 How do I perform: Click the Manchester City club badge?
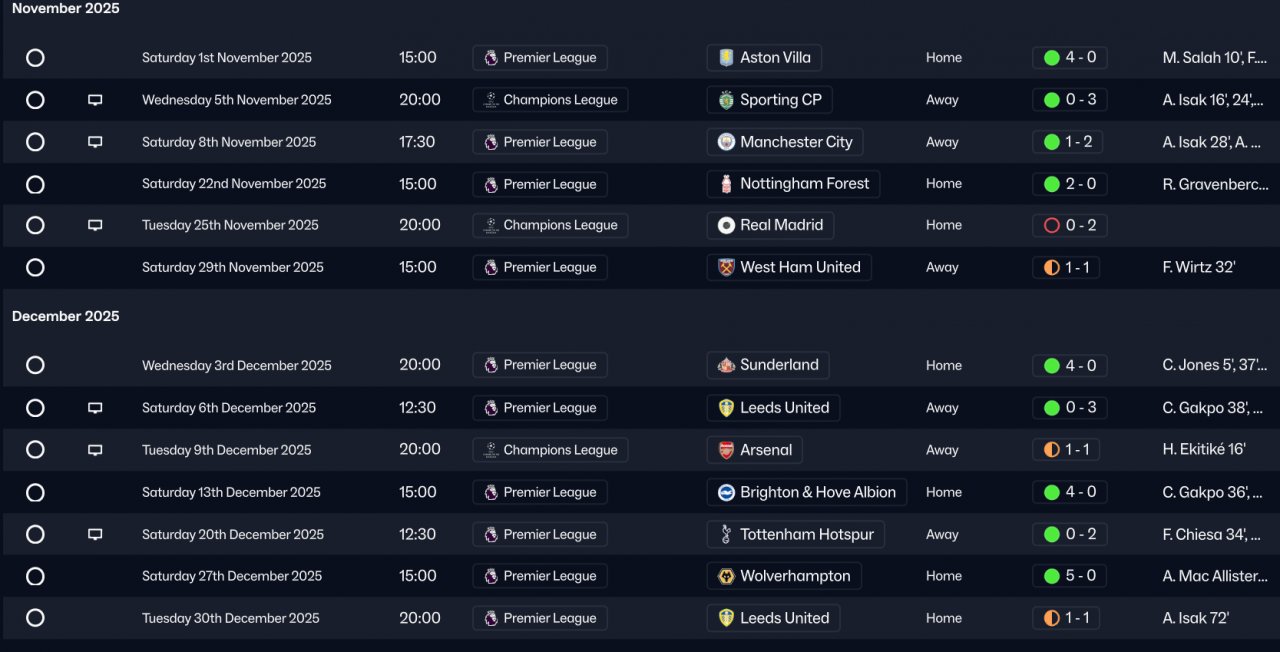[726, 142]
